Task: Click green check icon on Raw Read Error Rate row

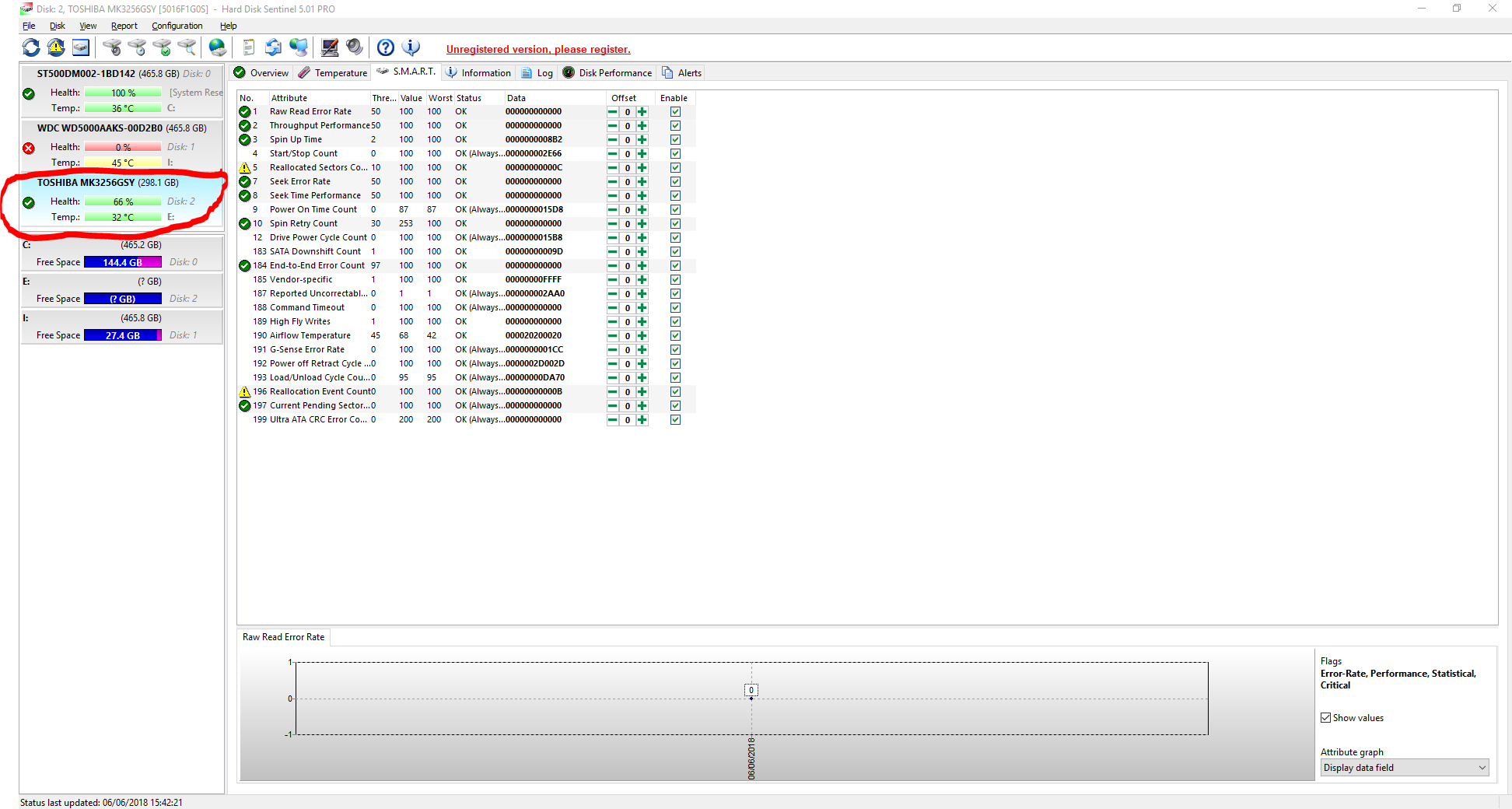Action: (x=245, y=112)
